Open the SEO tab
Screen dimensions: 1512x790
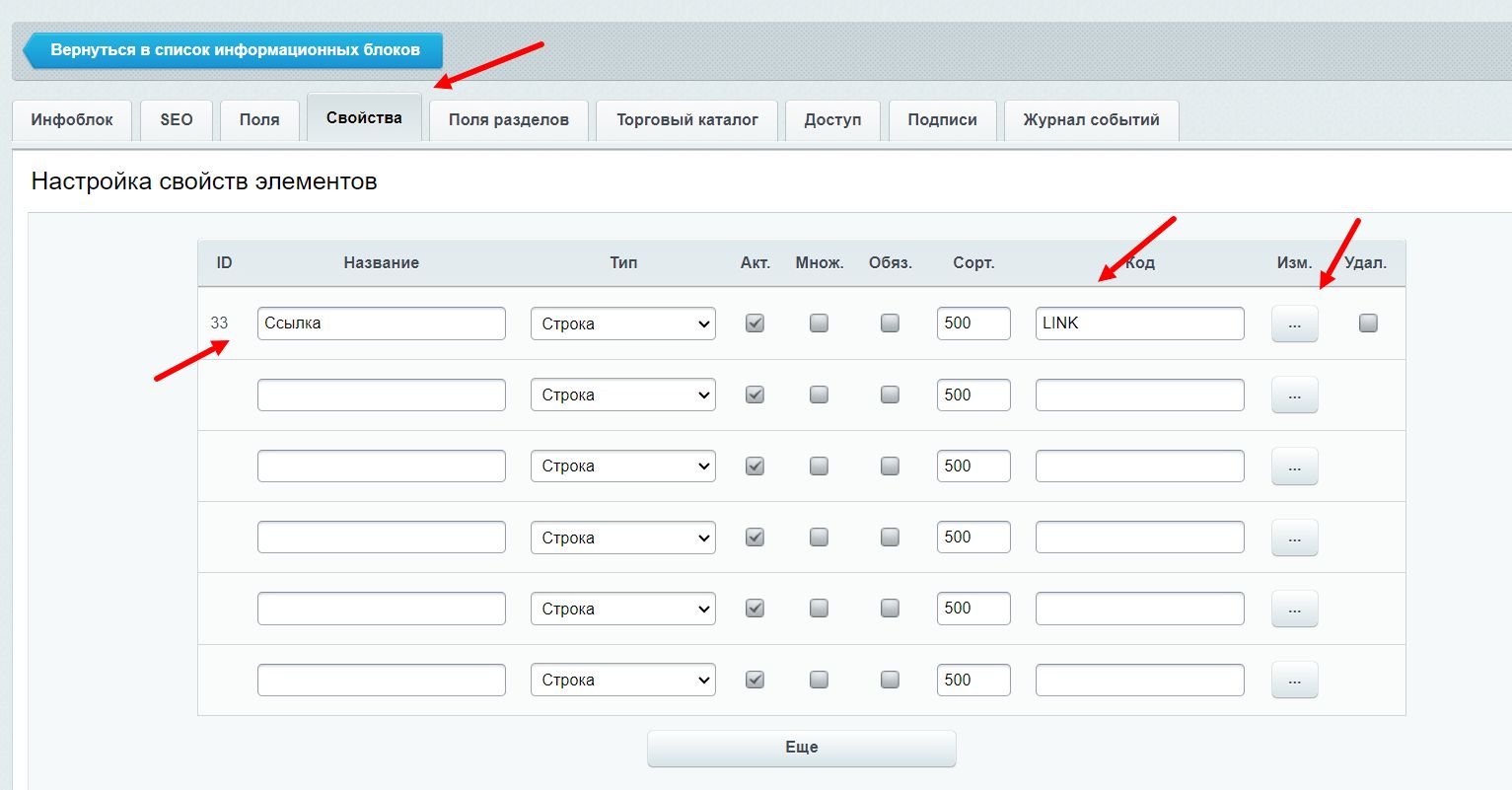[177, 120]
